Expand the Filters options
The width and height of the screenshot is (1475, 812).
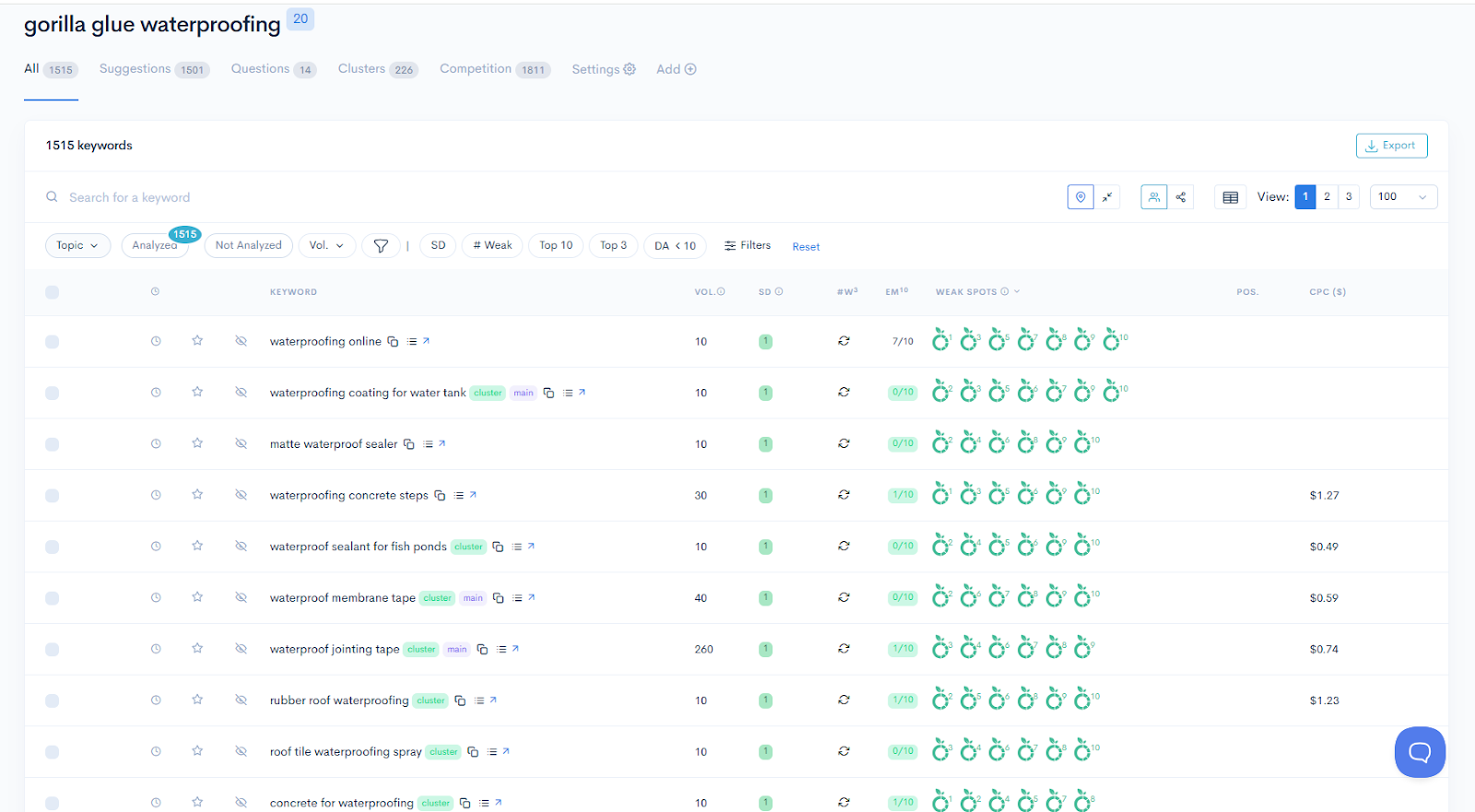748,245
